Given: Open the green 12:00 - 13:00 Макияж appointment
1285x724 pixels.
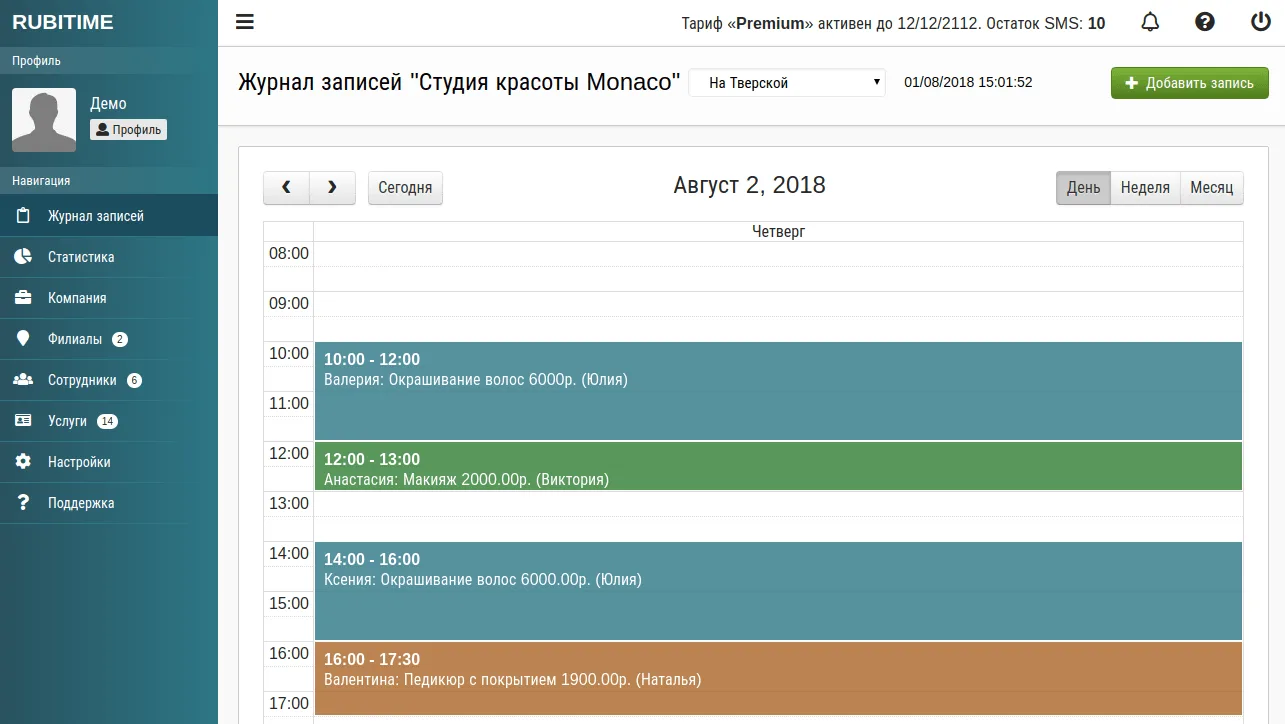Looking at the screenshot, I should point(778,466).
